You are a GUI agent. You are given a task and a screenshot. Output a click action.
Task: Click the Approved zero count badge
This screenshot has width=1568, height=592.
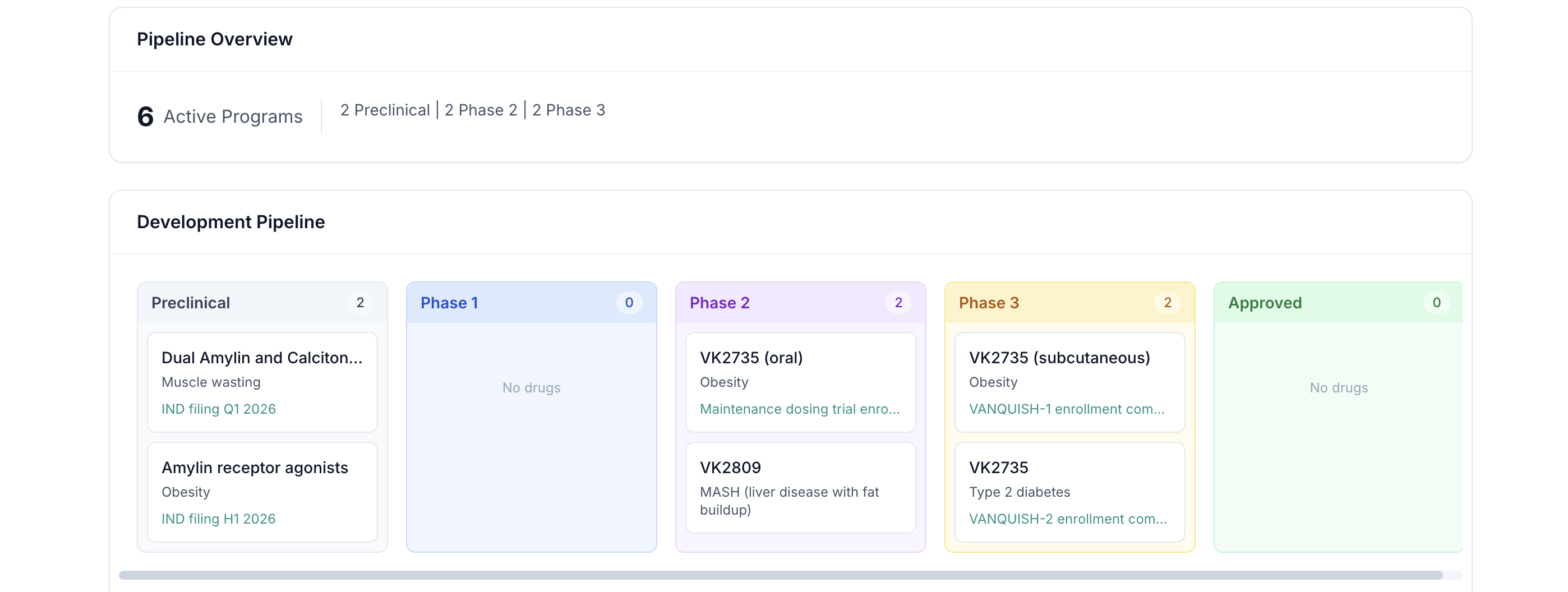(x=1436, y=302)
